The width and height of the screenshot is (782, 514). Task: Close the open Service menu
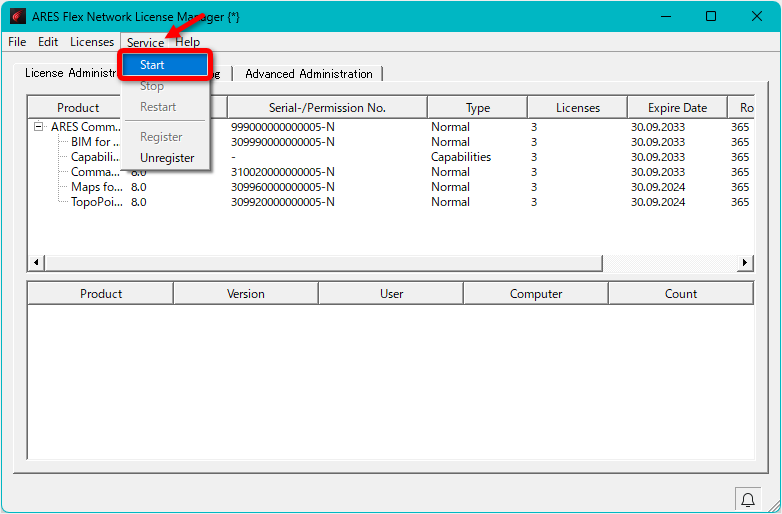145,42
